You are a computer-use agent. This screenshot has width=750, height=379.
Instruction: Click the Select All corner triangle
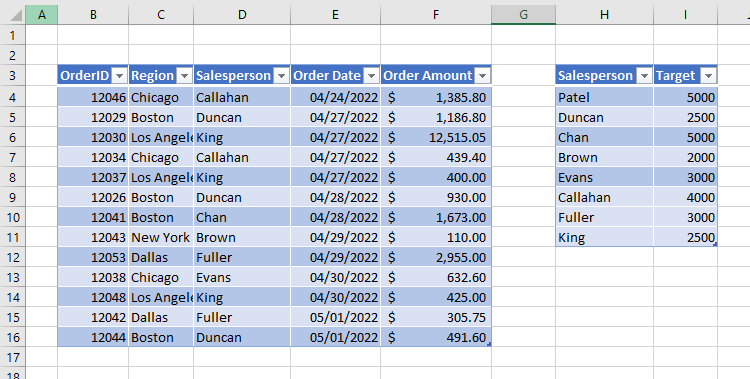(12, 15)
